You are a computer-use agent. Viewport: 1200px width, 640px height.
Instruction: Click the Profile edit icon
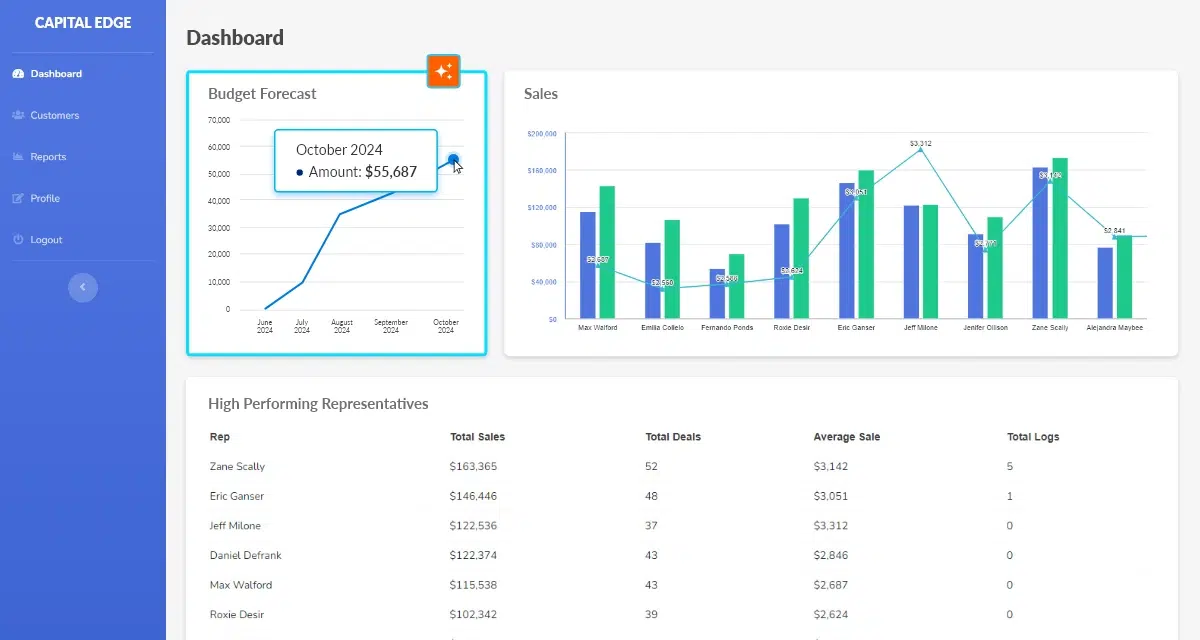pos(18,199)
